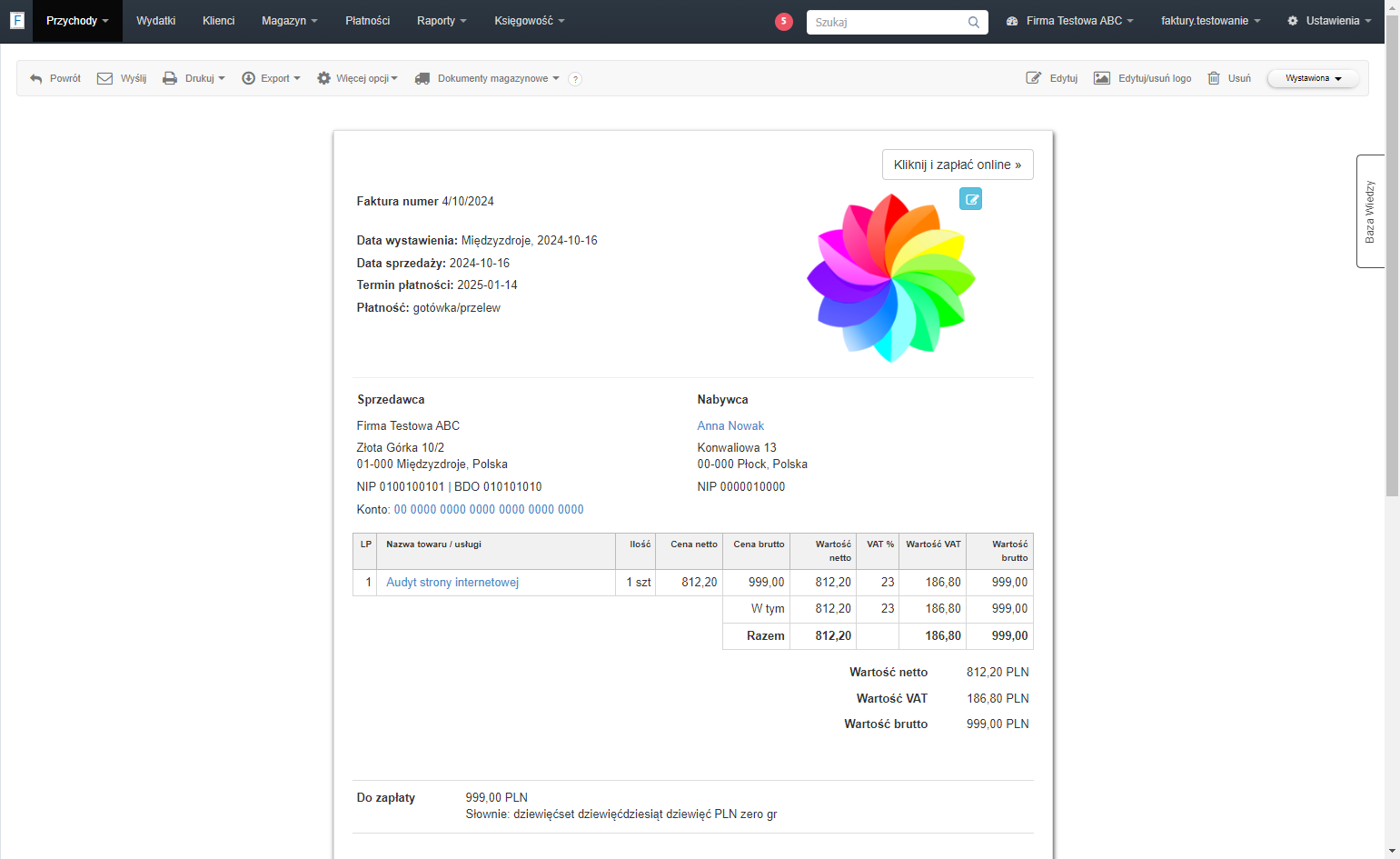Viewport: 1400px width, 859px height.
Task: Click the Drukuj printer icon
Action: click(170, 78)
